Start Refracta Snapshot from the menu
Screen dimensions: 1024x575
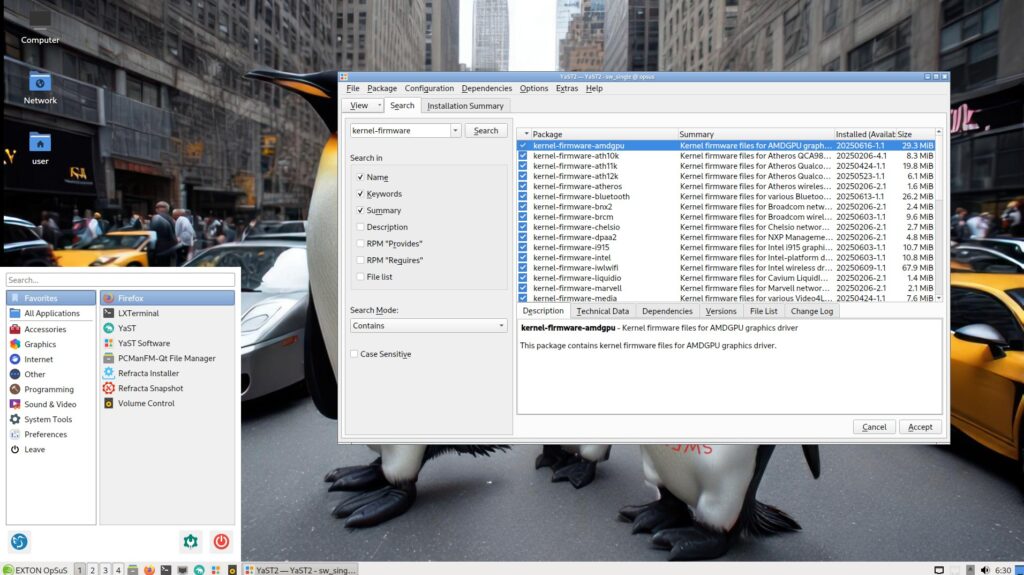(x=167, y=388)
